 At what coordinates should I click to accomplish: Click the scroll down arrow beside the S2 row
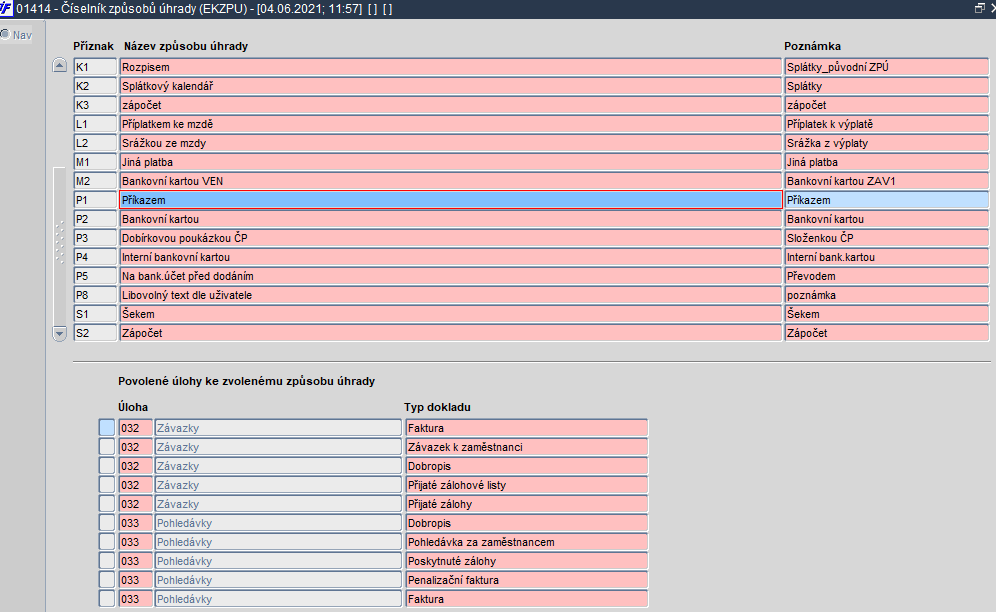coord(59,333)
